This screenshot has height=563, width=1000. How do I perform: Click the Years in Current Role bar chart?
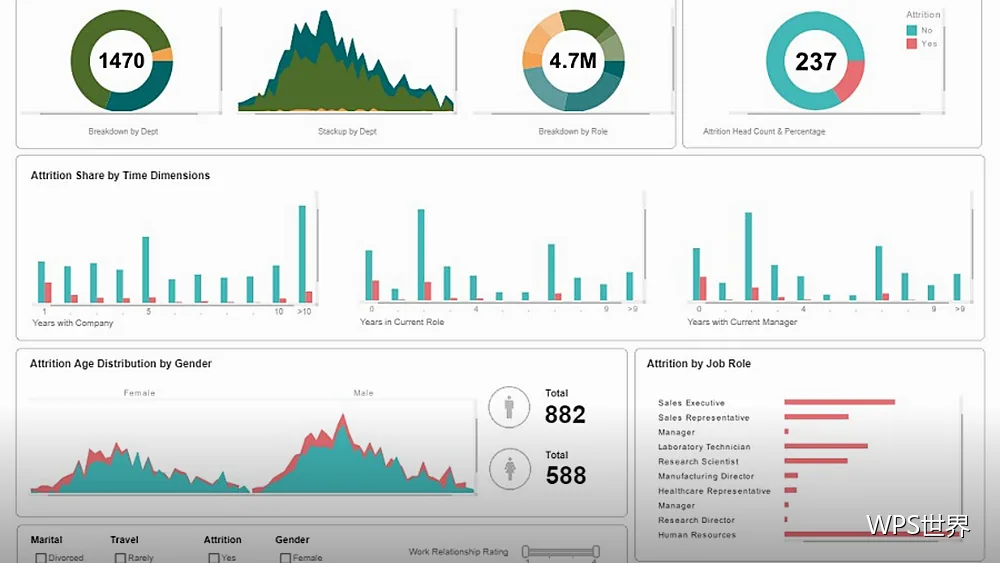point(501,255)
